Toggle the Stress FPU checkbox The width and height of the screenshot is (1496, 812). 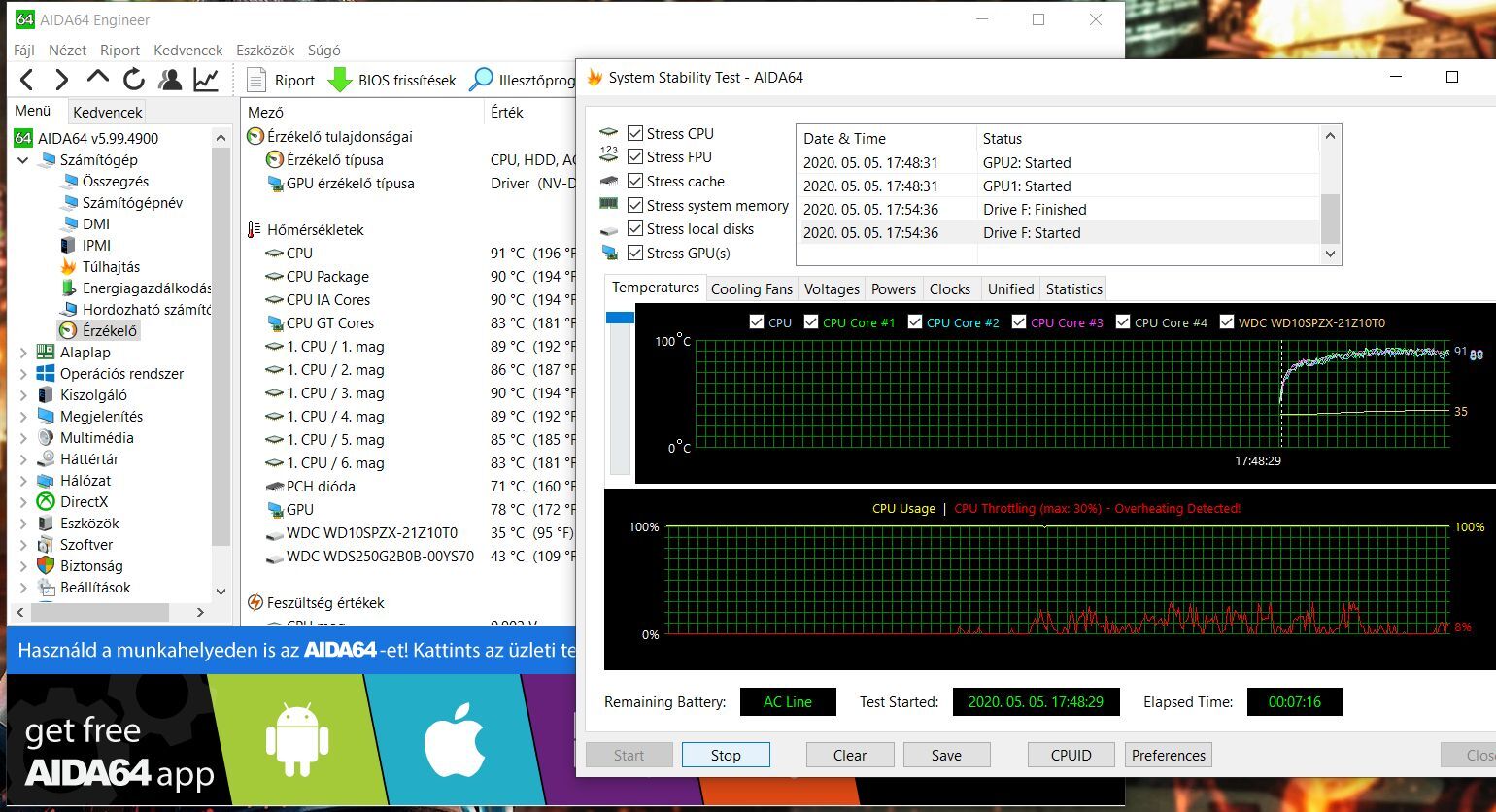pyautogui.click(x=635, y=156)
